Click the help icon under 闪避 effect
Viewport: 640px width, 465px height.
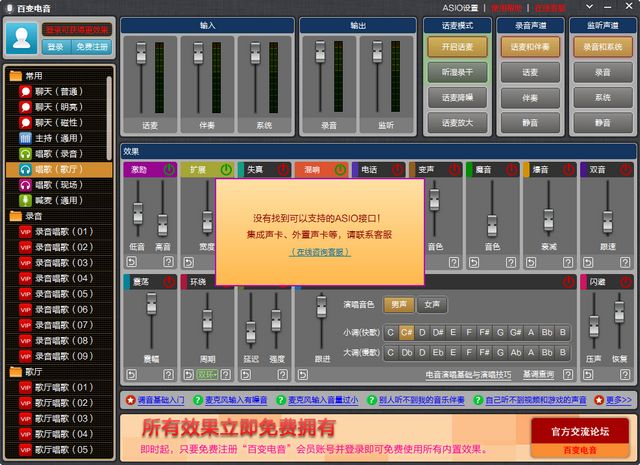(x=626, y=372)
